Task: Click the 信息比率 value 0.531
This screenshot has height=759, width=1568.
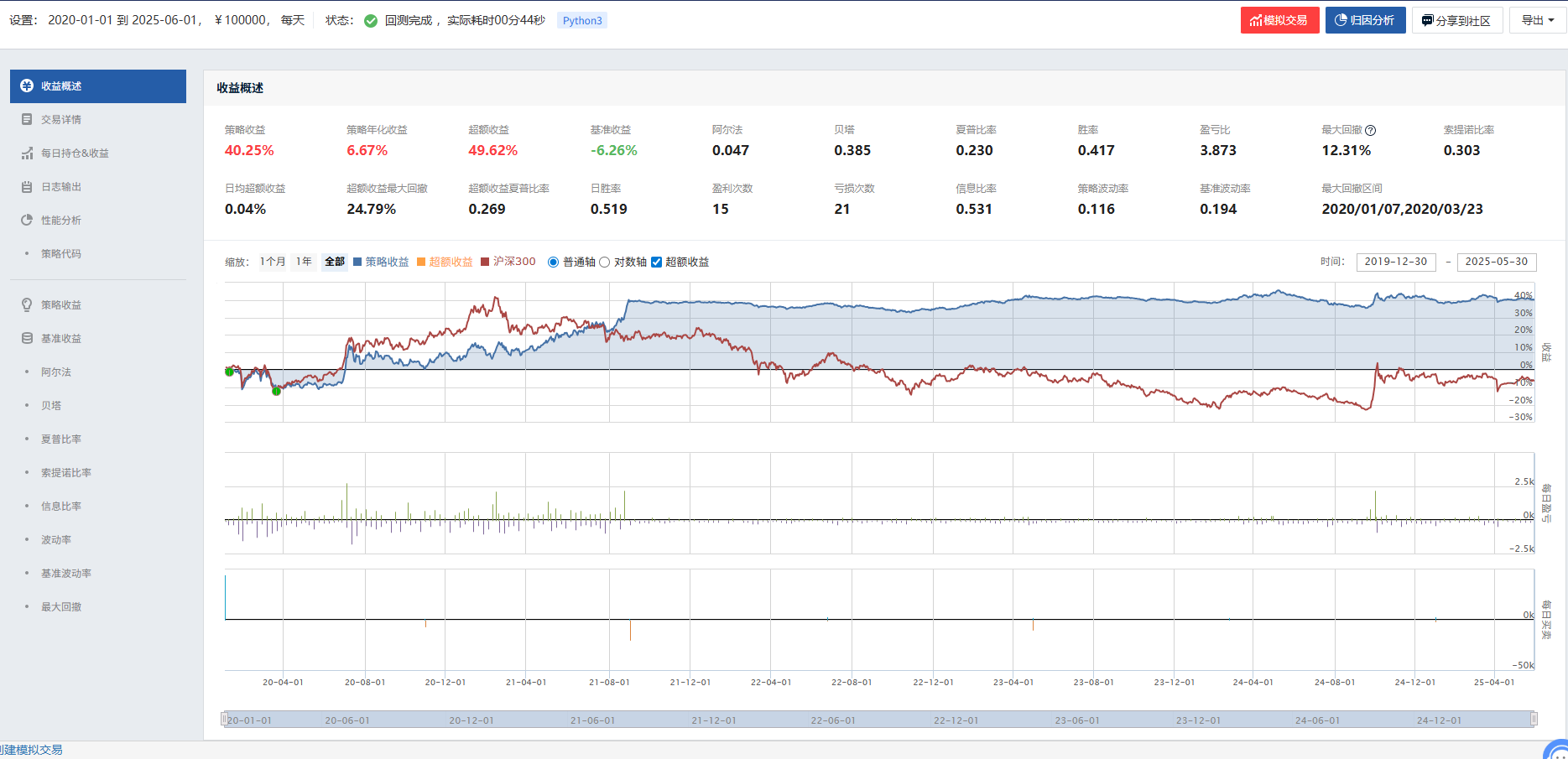Action: pyautogui.click(x=974, y=210)
